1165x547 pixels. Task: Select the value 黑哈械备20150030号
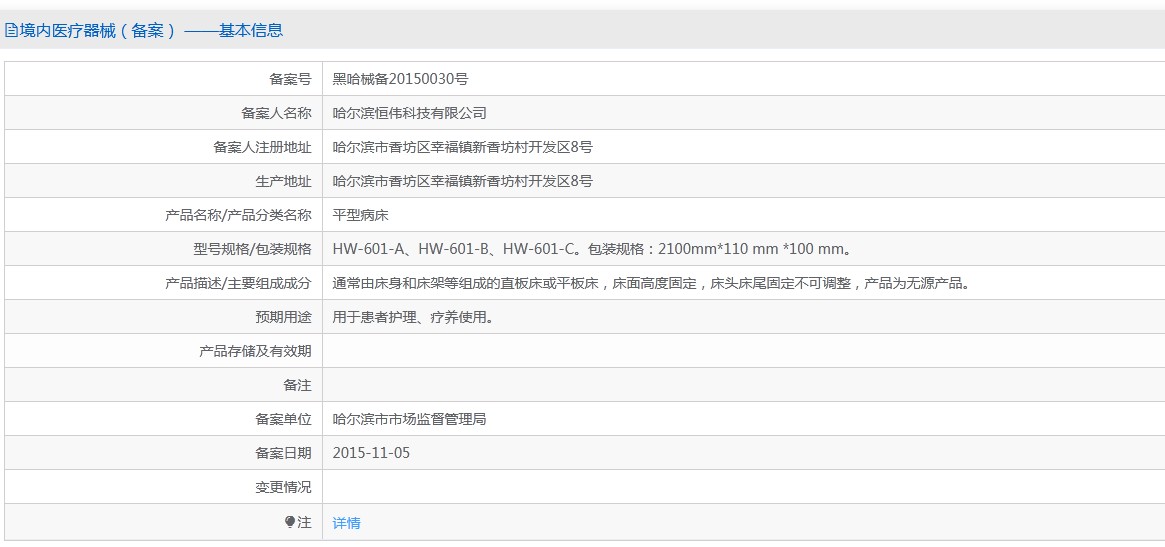pyautogui.click(x=400, y=80)
